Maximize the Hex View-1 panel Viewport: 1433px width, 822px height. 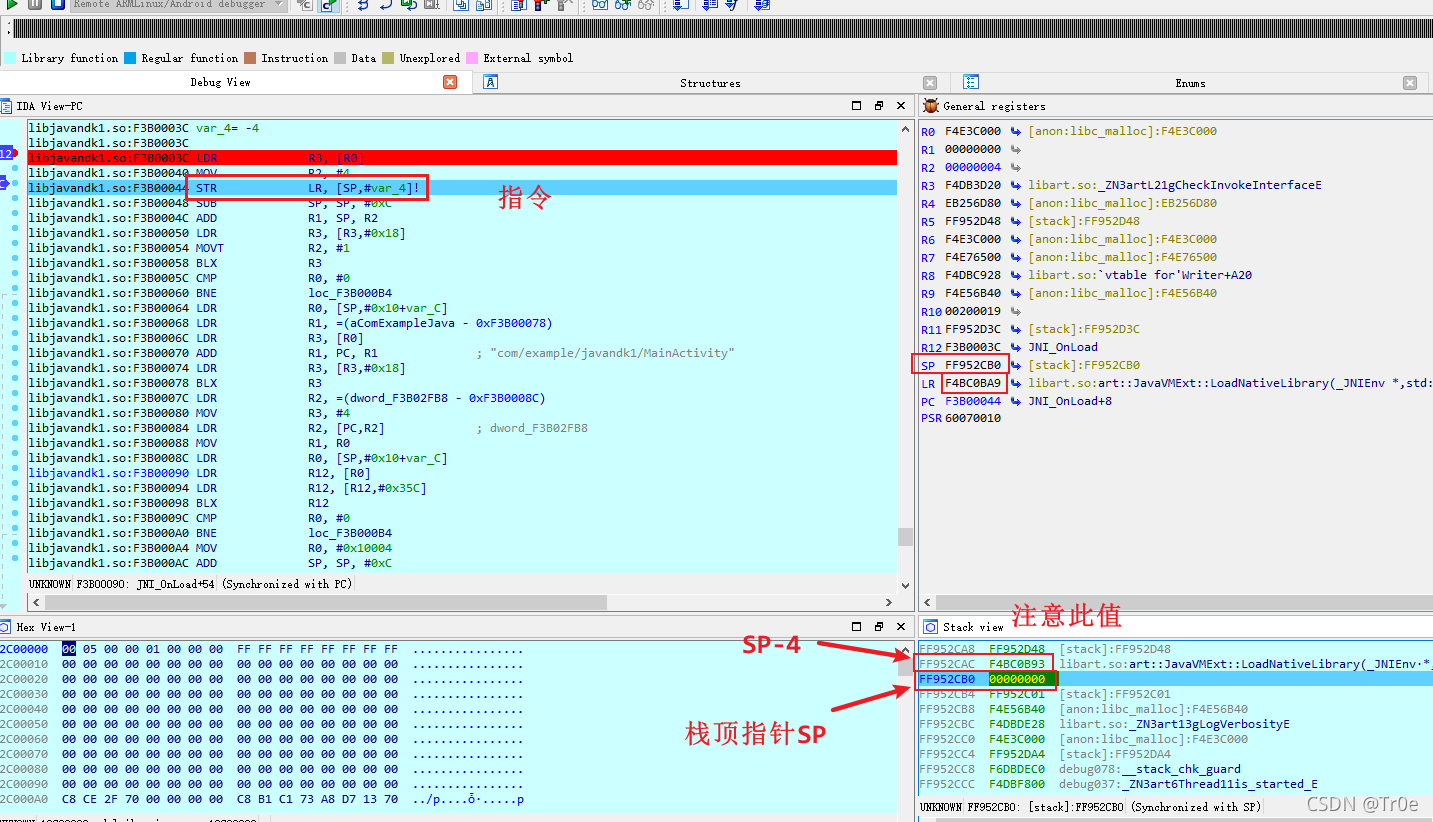pyautogui.click(x=856, y=627)
